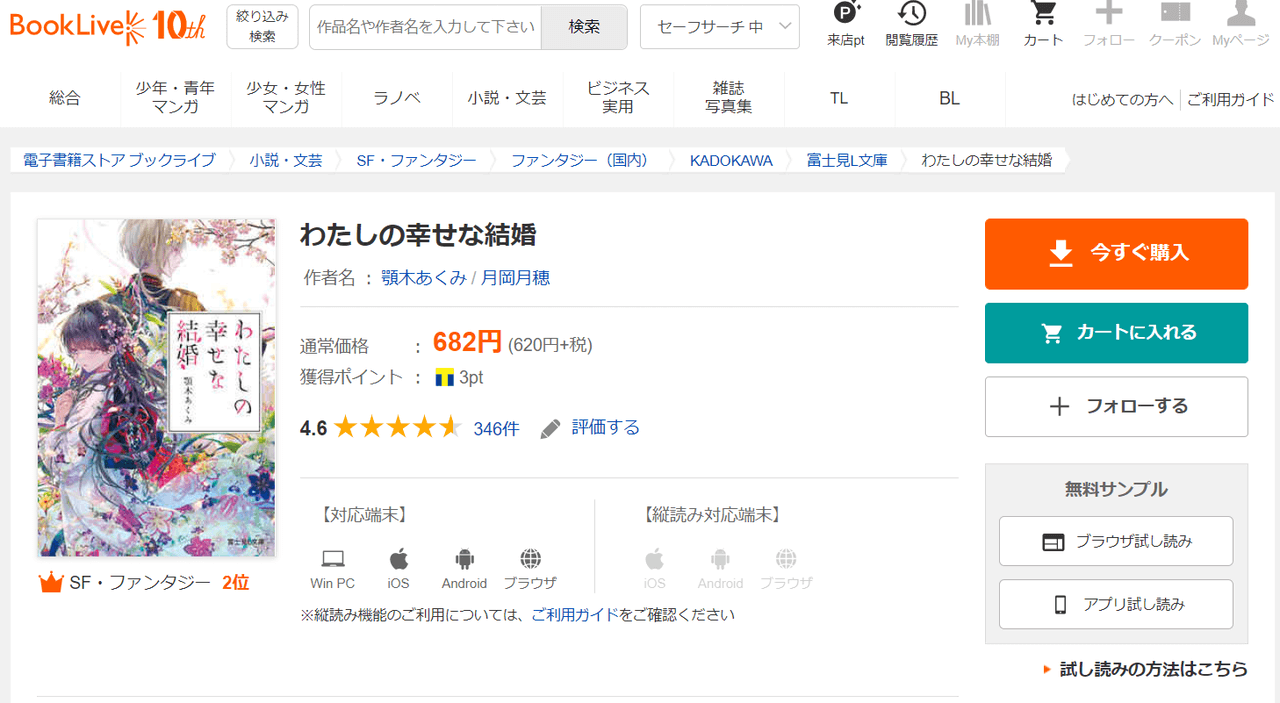Click the book cover thumbnail
Viewport: 1280px width, 703px height.
156,387
